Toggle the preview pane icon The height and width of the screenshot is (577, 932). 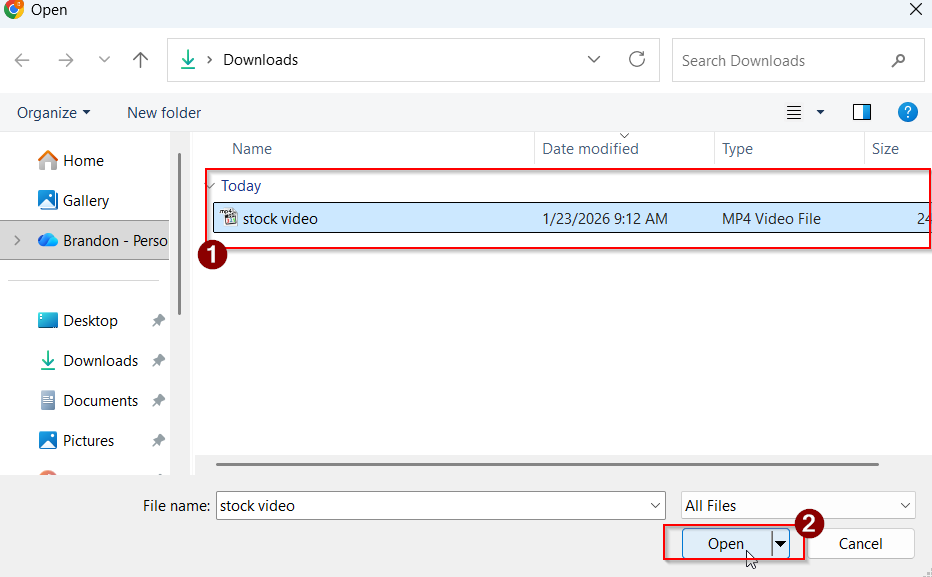(861, 112)
